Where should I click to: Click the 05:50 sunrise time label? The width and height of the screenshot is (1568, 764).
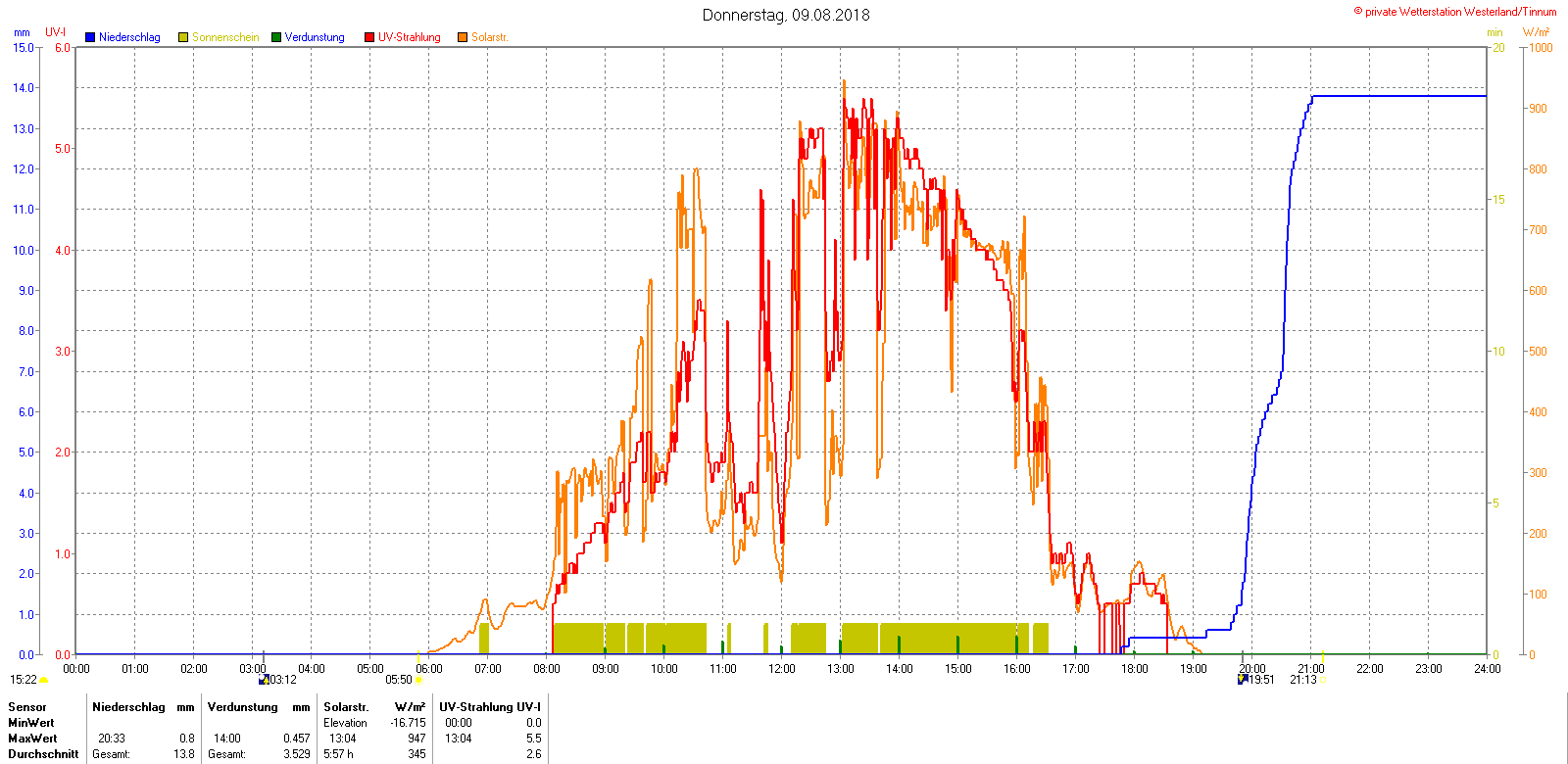(x=399, y=680)
